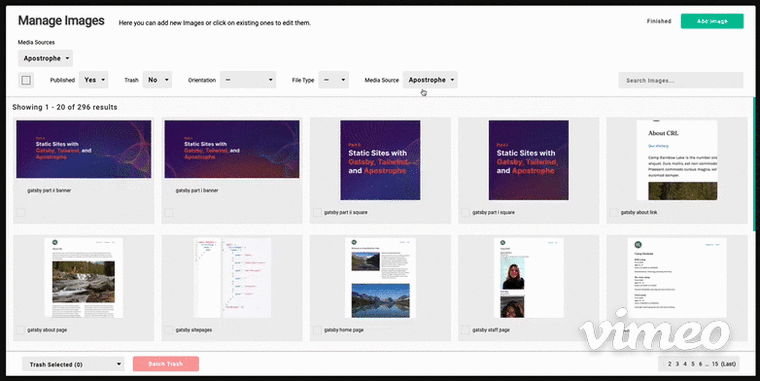Open the Media Sources Apostrophe dropdown
760x381 pixels.
coord(46,58)
